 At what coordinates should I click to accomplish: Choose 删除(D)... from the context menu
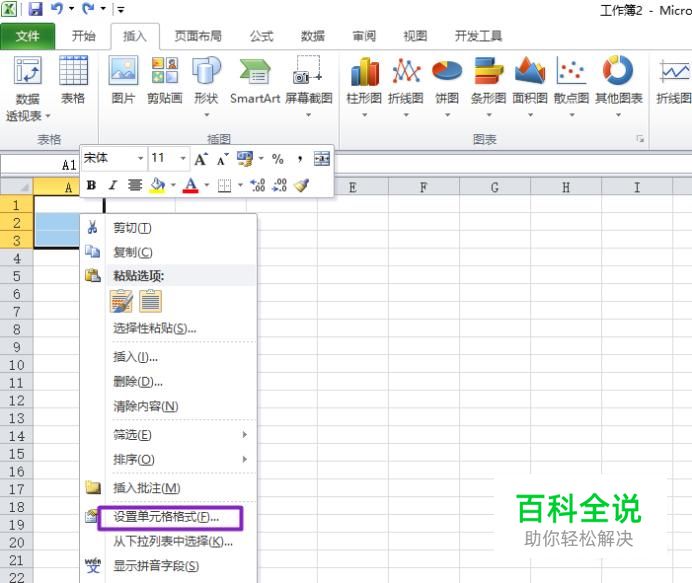(x=168, y=381)
